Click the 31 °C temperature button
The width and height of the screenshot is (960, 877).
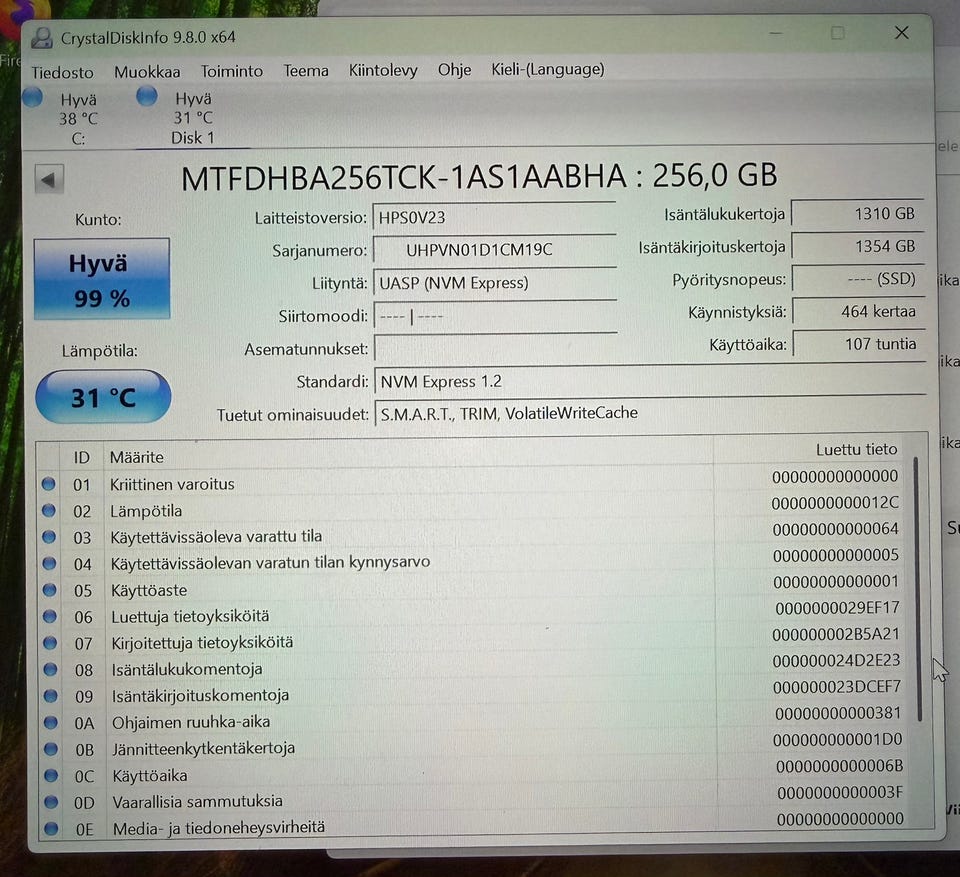[102, 397]
